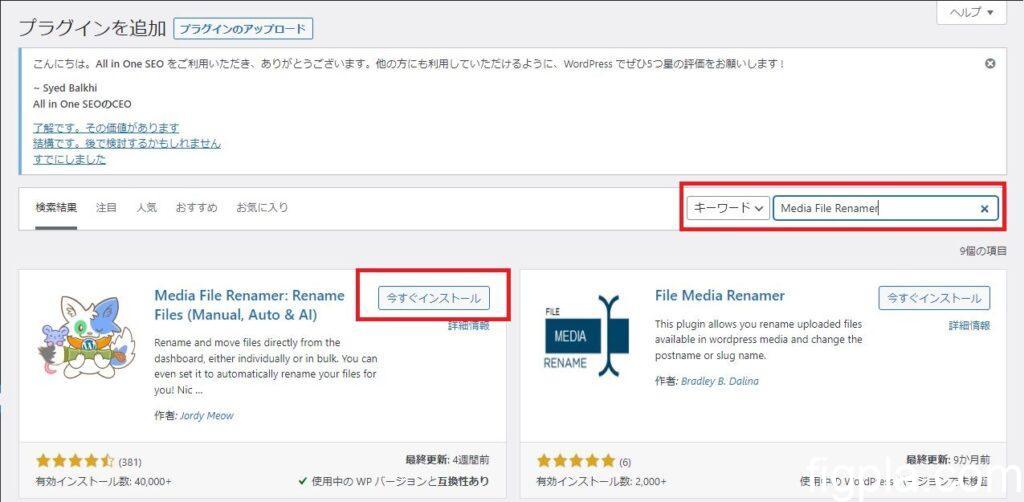This screenshot has width=1024, height=502.
Task: Open author Jordy Meow link
Action: coord(205,415)
